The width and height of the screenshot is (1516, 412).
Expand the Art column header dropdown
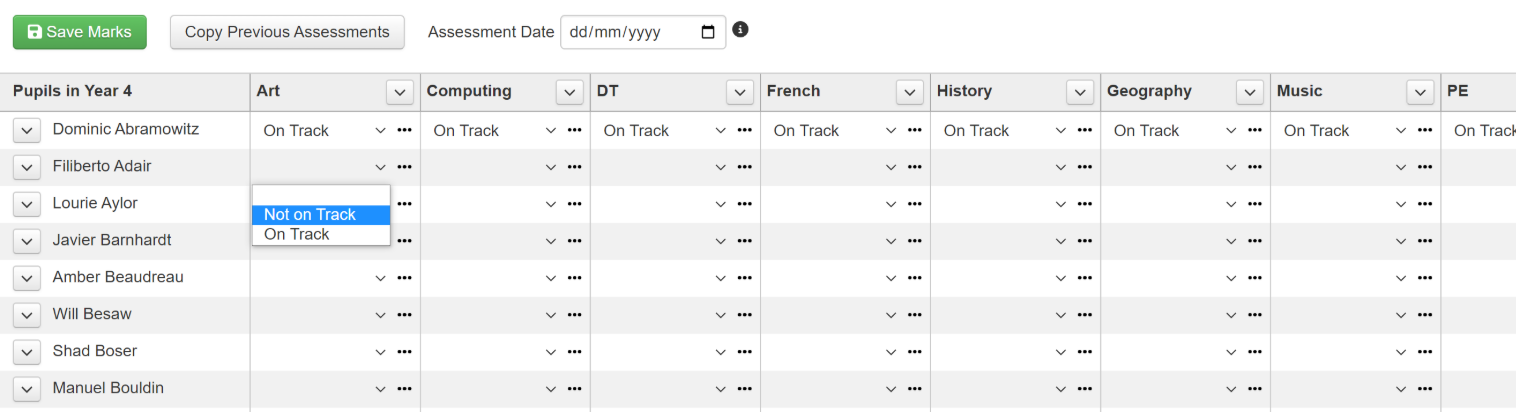click(400, 92)
